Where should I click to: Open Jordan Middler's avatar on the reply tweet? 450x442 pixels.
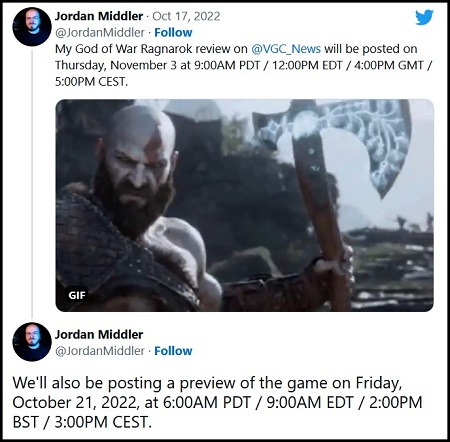(32, 342)
